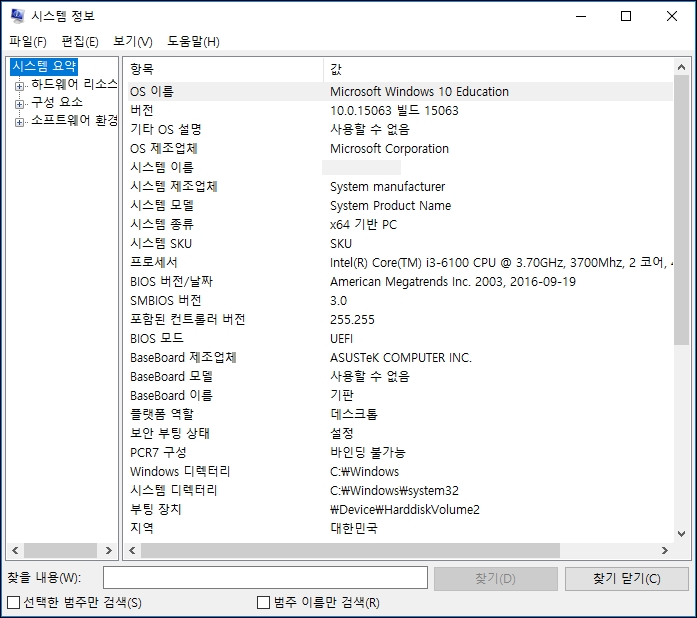
Task: Select the 포함된 컨트롤러 버전 row
Action: 400,320
